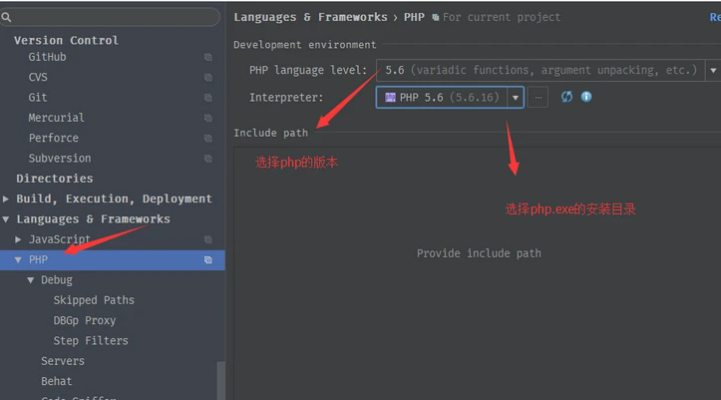Click the blue interpreter info icon

point(586,97)
